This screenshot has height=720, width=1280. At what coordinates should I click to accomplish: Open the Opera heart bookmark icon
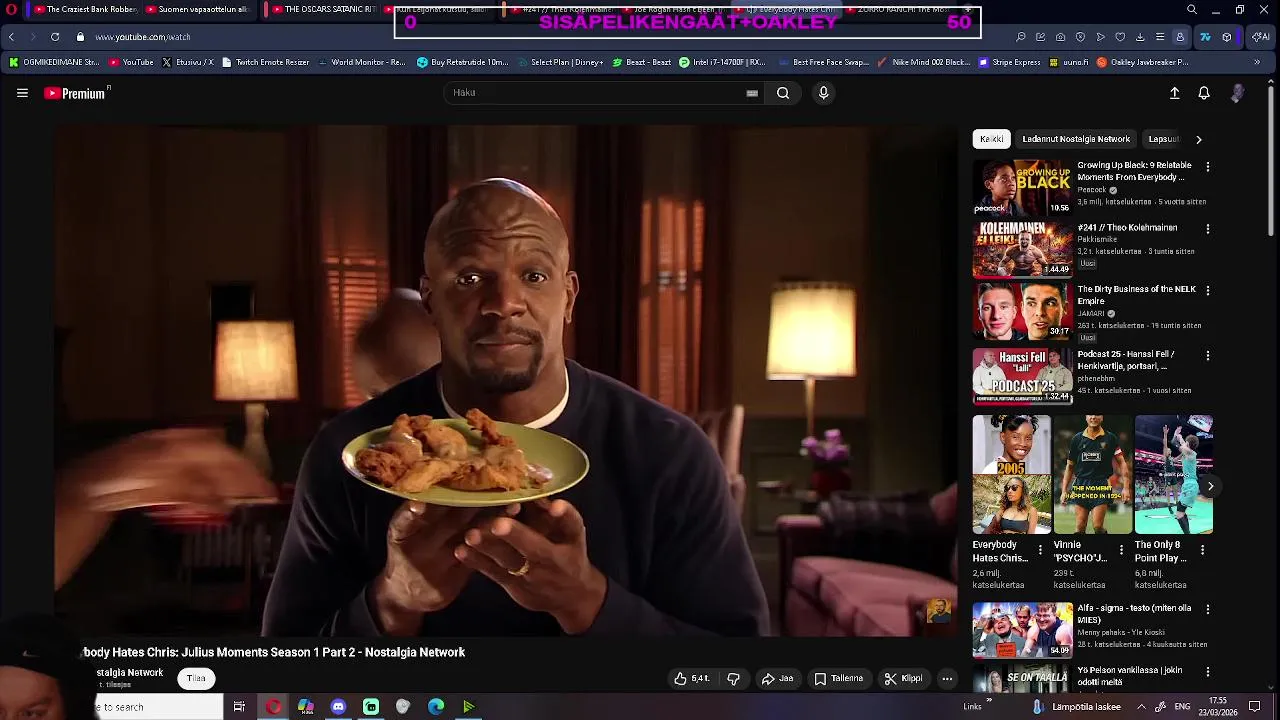pyautogui.click(x=1120, y=37)
